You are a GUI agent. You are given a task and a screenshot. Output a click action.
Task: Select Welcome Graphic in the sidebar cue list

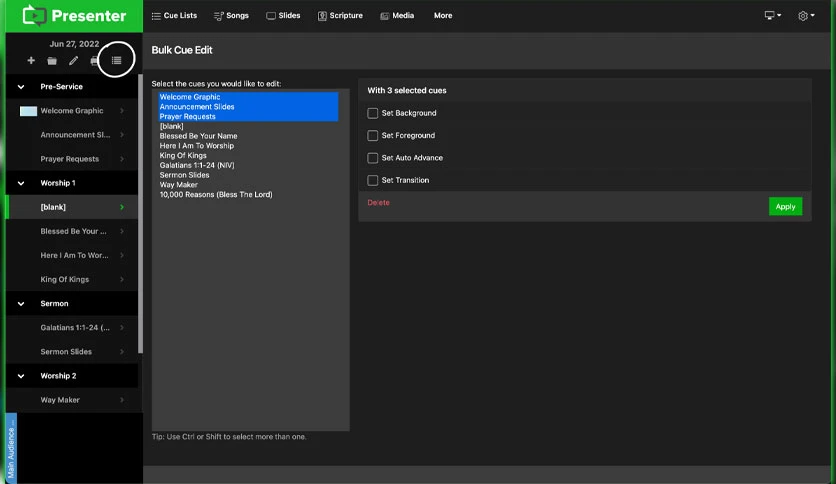(72, 111)
